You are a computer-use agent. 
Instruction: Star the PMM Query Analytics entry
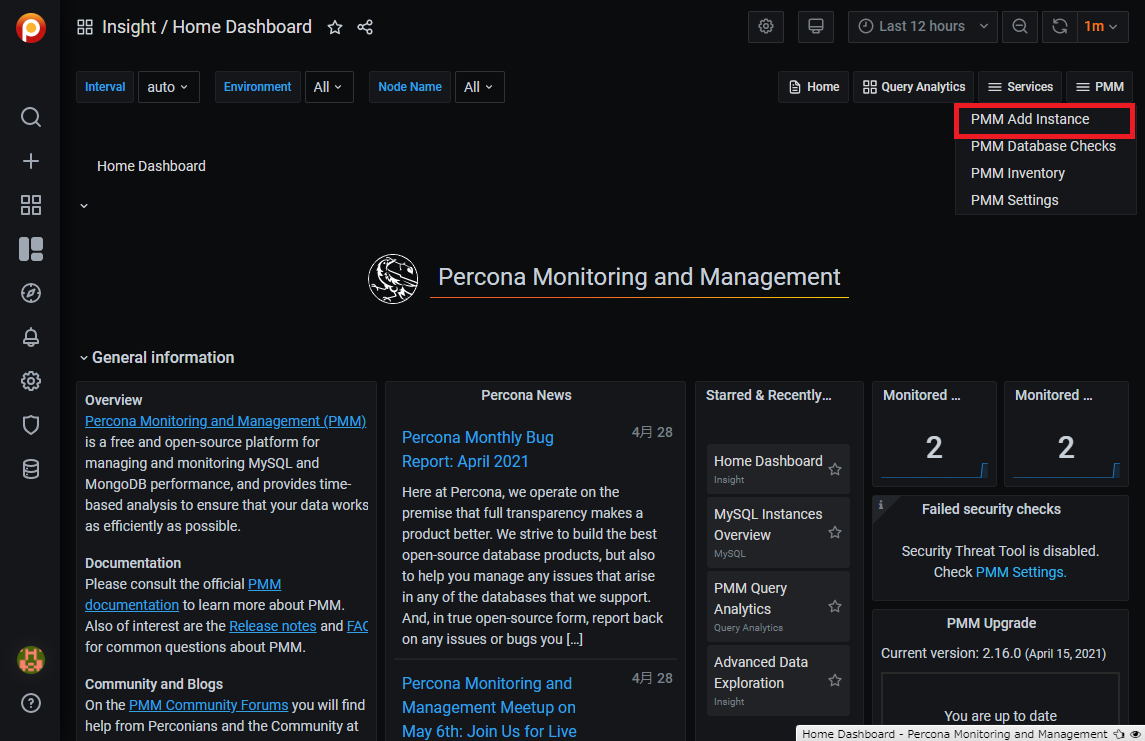(x=835, y=607)
